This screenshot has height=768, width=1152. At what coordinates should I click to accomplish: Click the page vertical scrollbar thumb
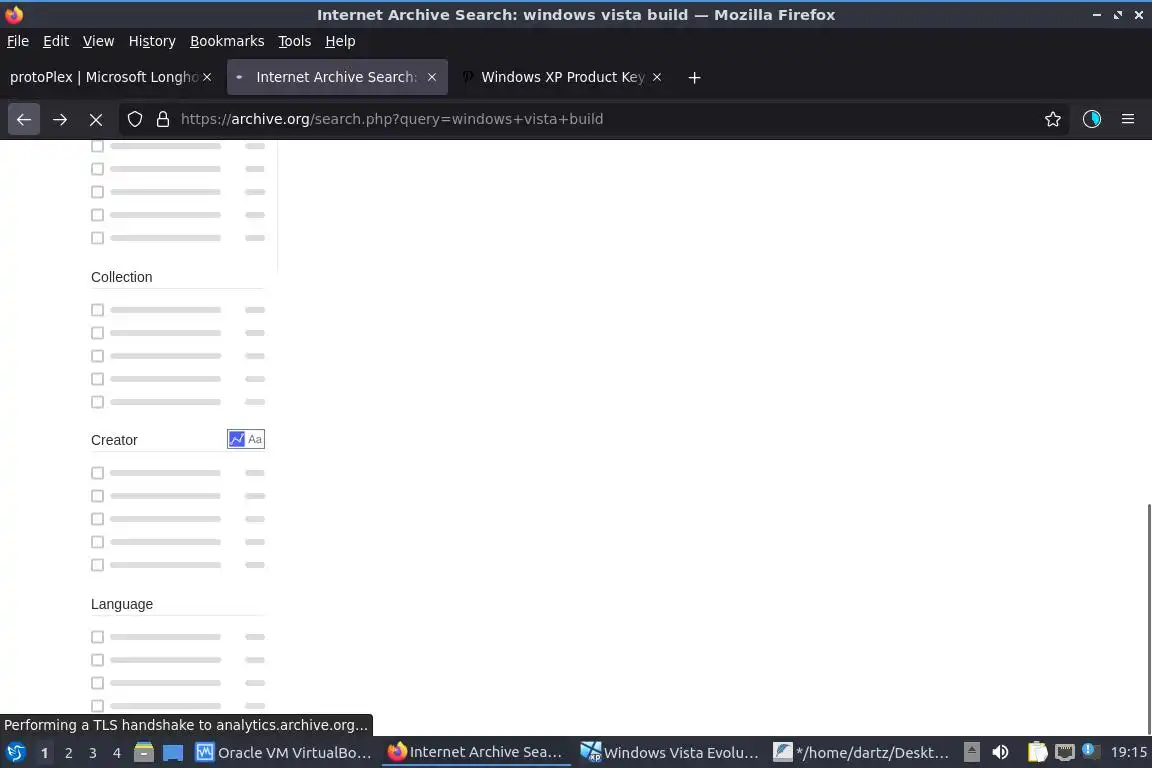(x=1148, y=619)
